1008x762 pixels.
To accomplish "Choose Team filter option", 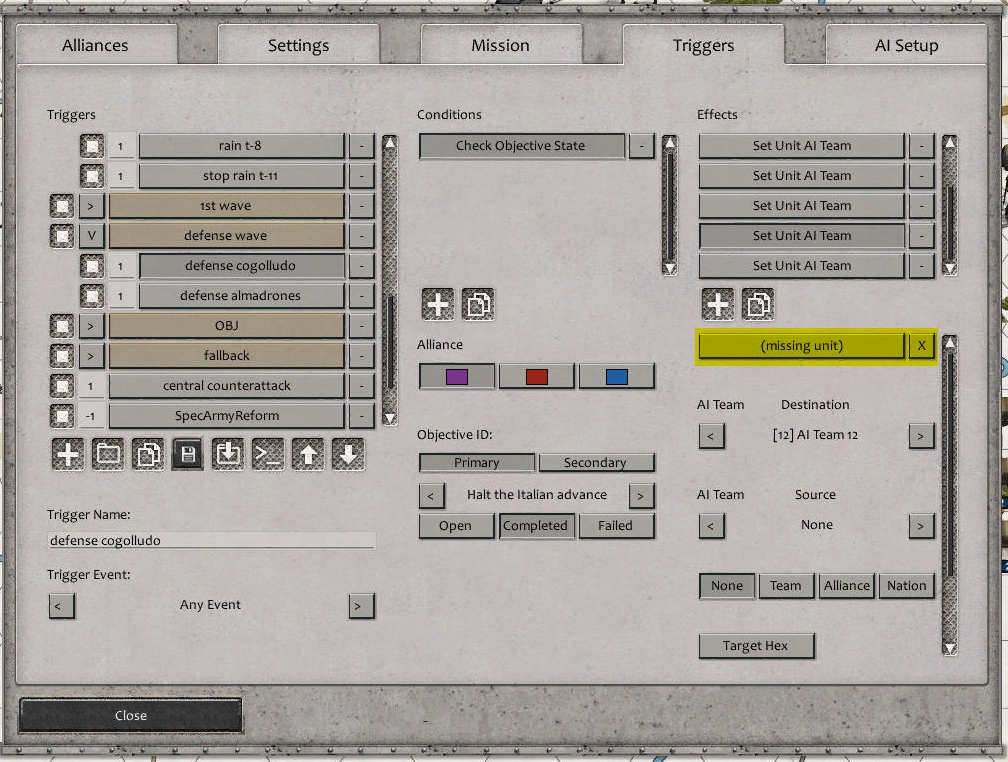I will [x=786, y=586].
